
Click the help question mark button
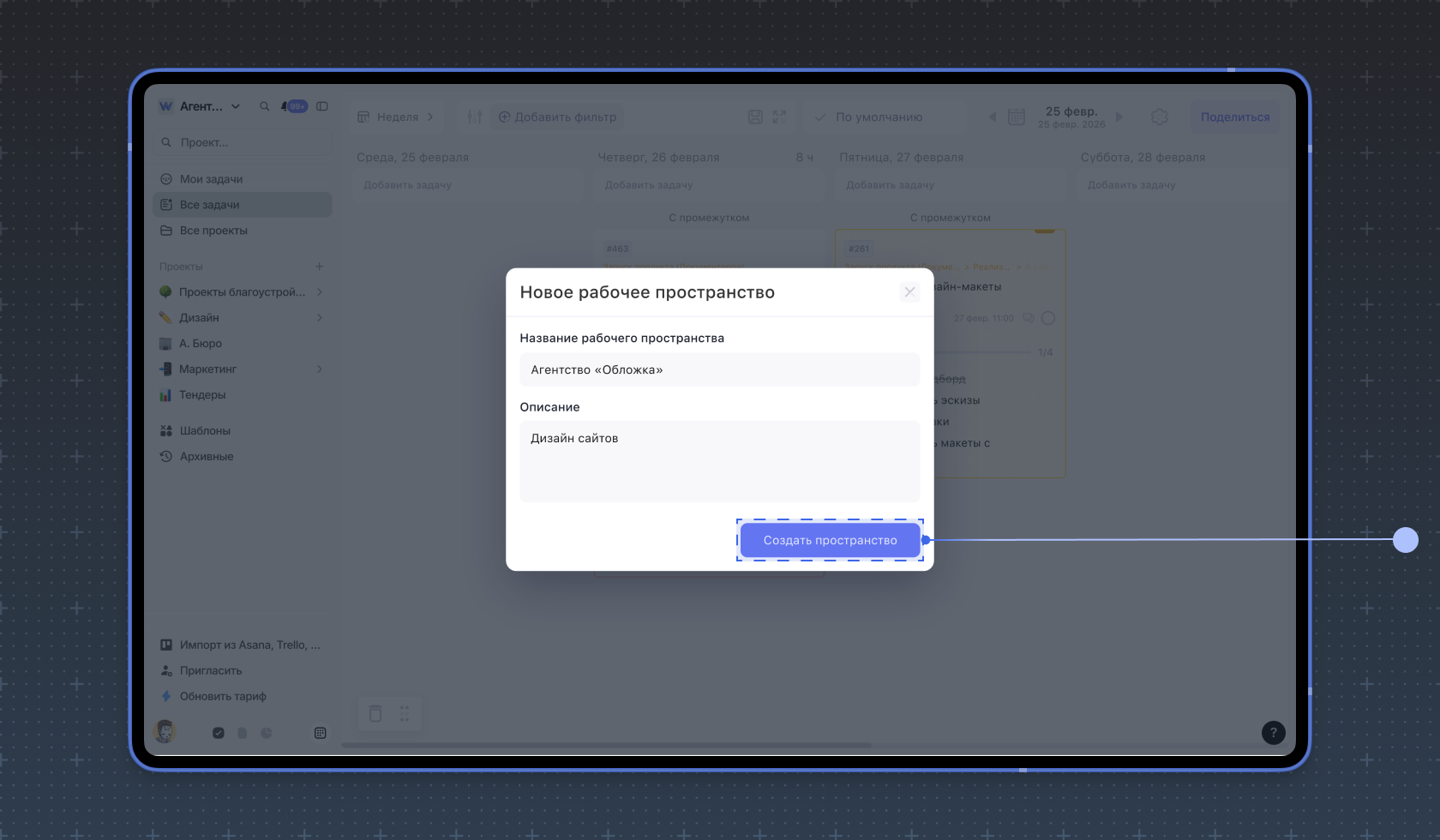click(1273, 732)
